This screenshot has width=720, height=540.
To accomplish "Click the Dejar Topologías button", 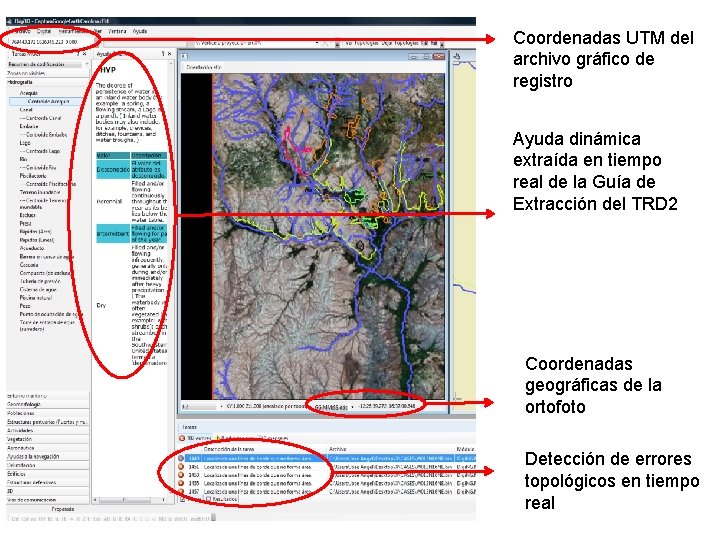I will [399, 43].
